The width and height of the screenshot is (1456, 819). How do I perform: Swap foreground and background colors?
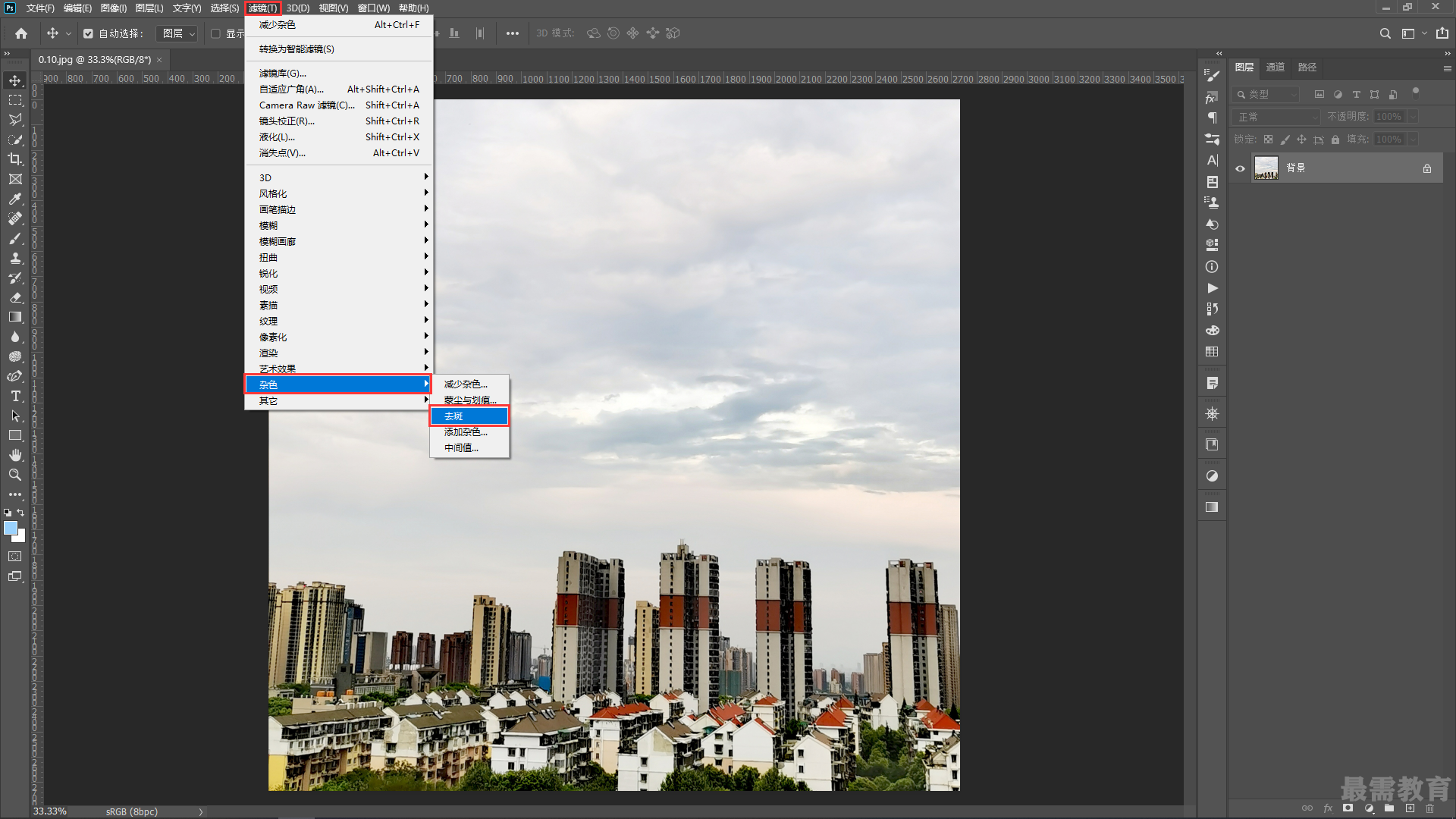click(x=20, y=513)
